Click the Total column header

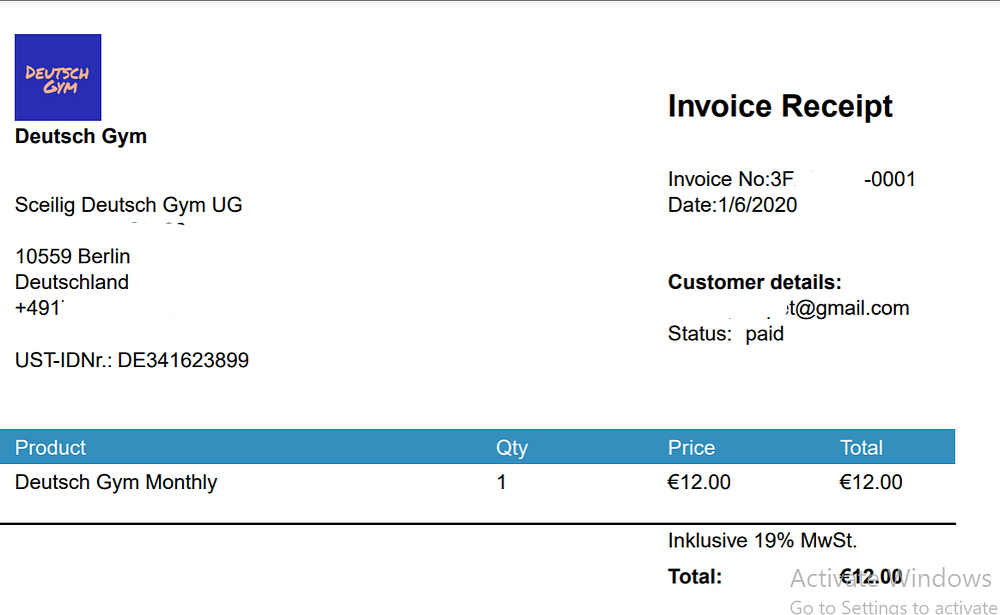(x=861, y=448)
